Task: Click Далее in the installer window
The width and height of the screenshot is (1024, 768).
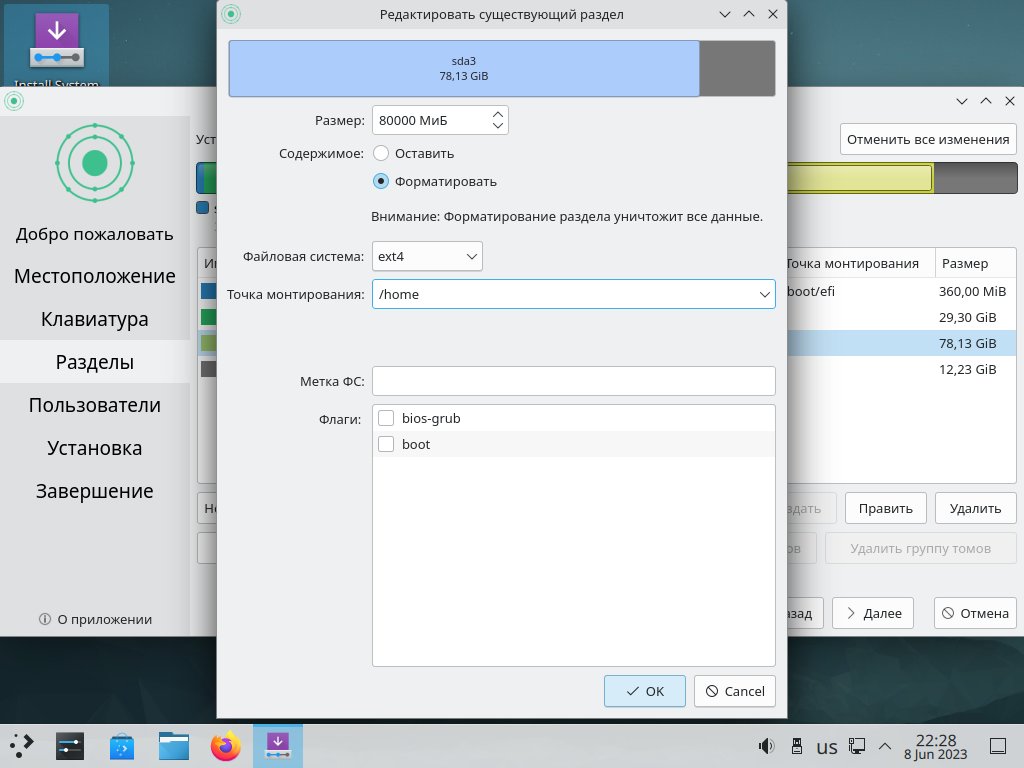Action: (x=873, y=613)
